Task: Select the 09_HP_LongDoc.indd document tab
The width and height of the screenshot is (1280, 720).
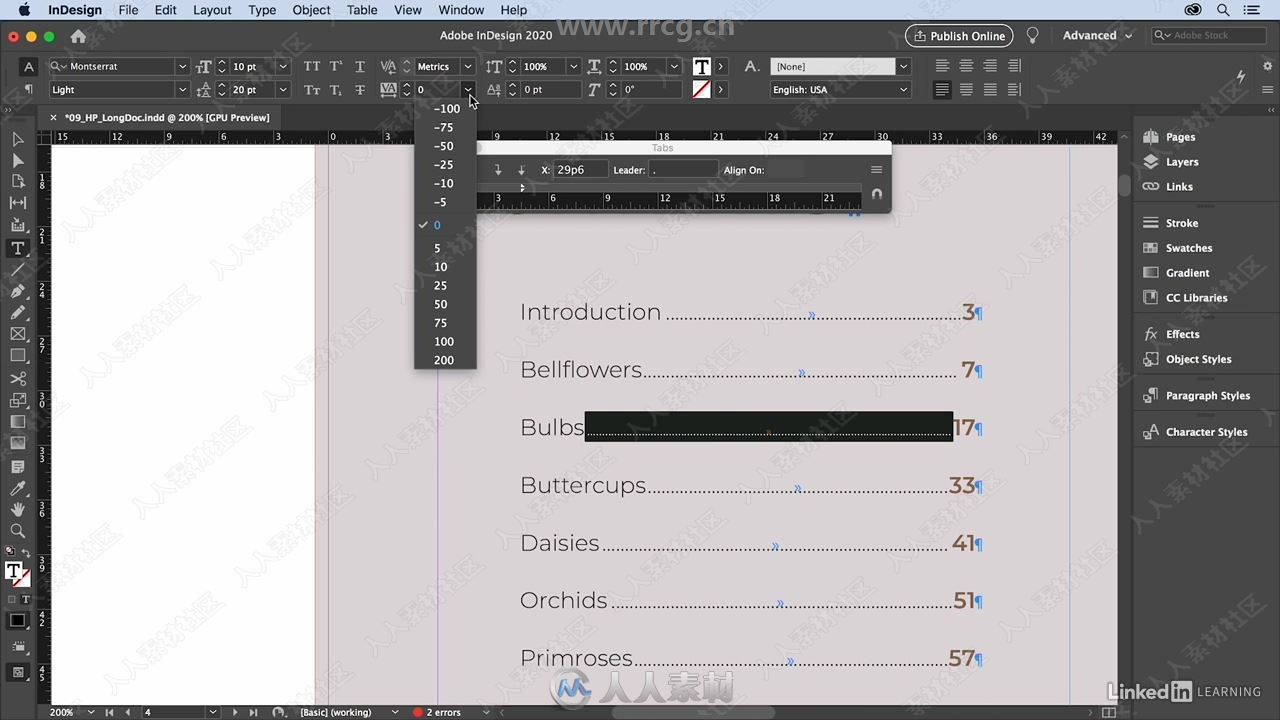Action: [x=166, y=118]
